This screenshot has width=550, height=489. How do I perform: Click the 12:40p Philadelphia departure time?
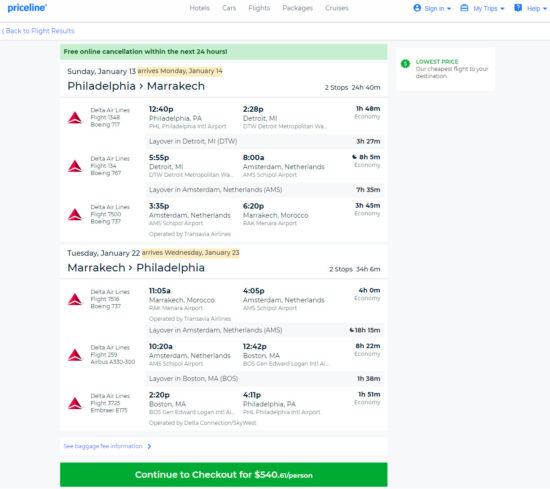(161, 109)
